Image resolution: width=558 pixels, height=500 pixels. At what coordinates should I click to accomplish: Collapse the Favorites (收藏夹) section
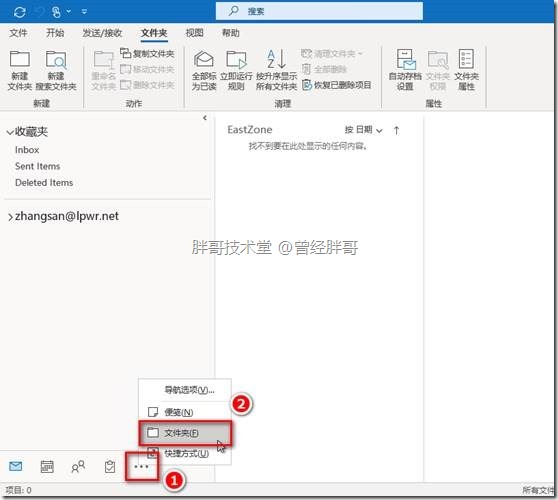[x=10, y=132]
